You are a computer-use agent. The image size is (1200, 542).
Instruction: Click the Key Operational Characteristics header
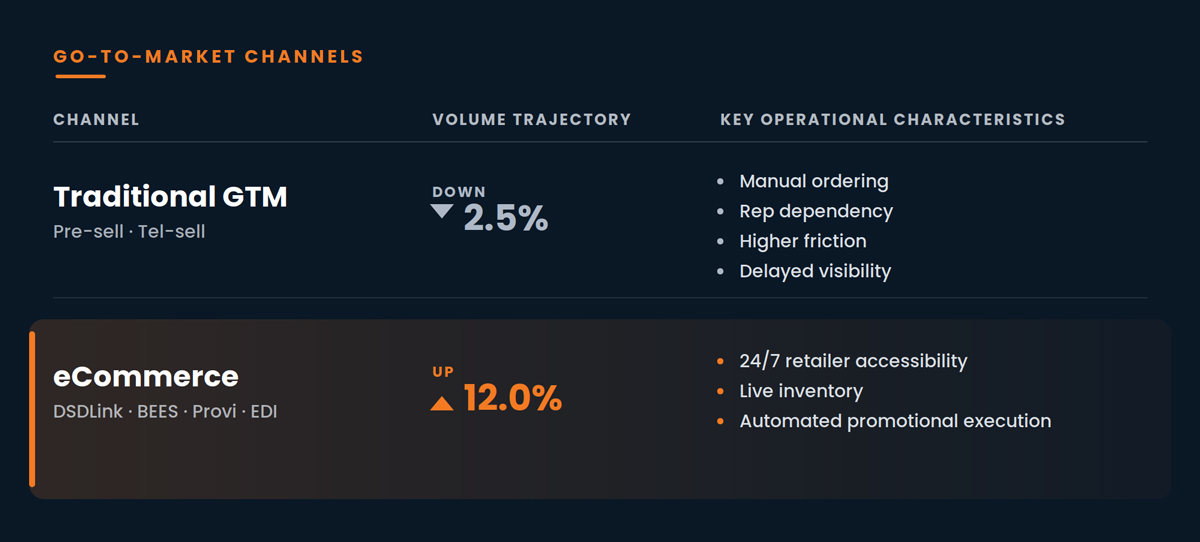click(x=893, y=120)
